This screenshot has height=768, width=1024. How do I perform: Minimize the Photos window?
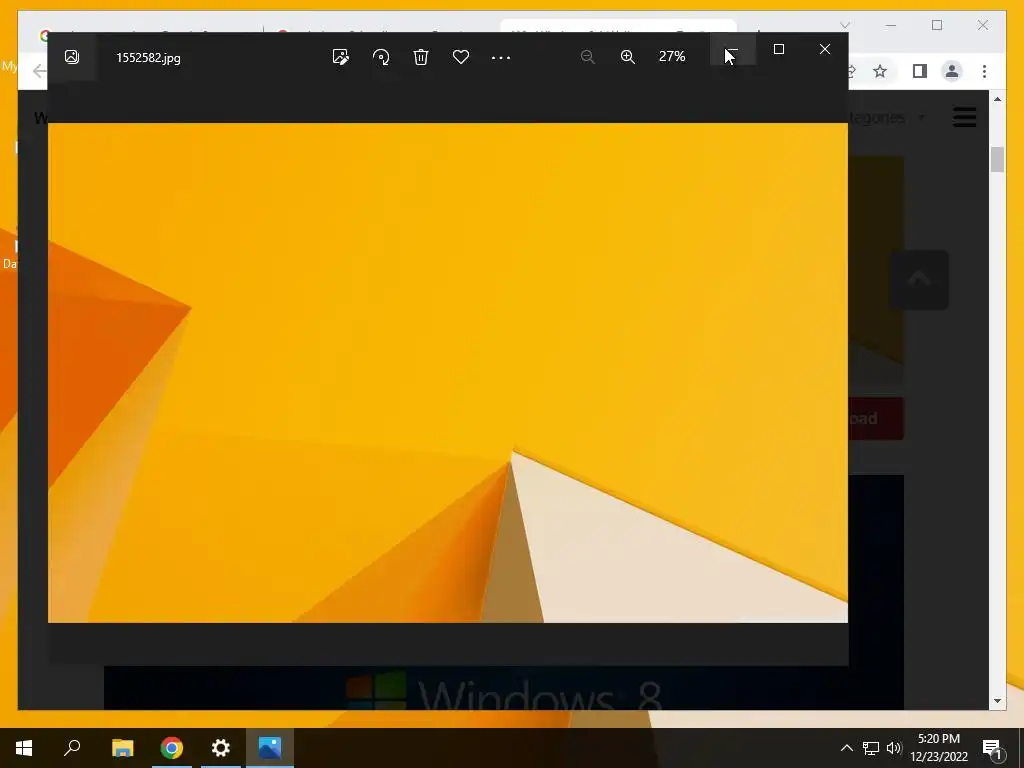(x=733, y=49)
